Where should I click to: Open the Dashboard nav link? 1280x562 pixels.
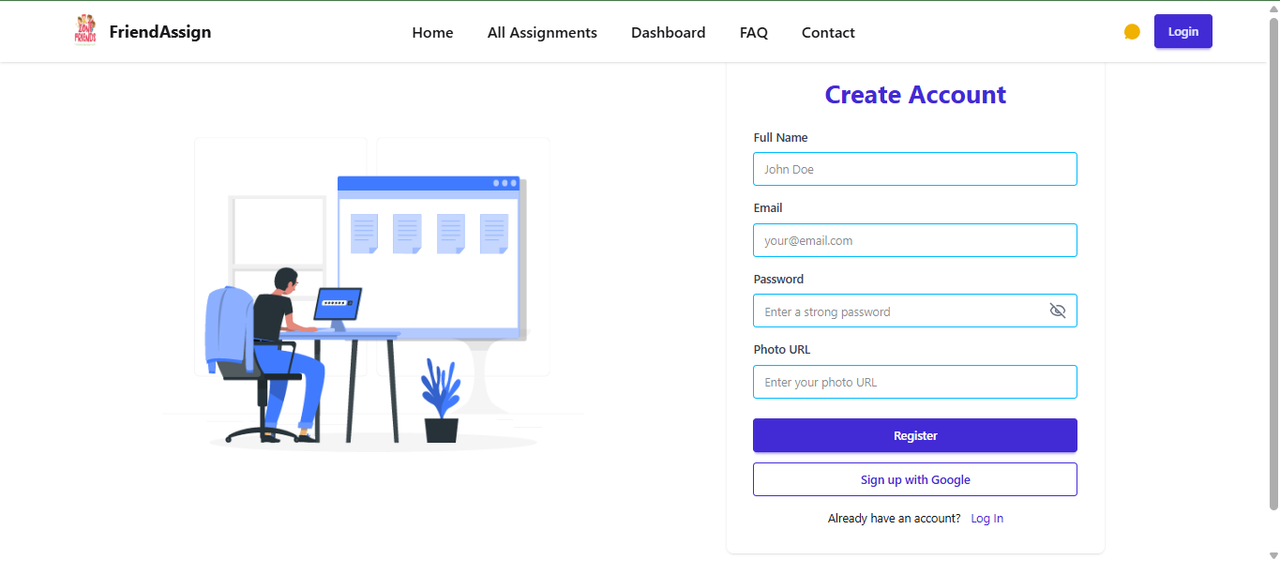point(668,32)
